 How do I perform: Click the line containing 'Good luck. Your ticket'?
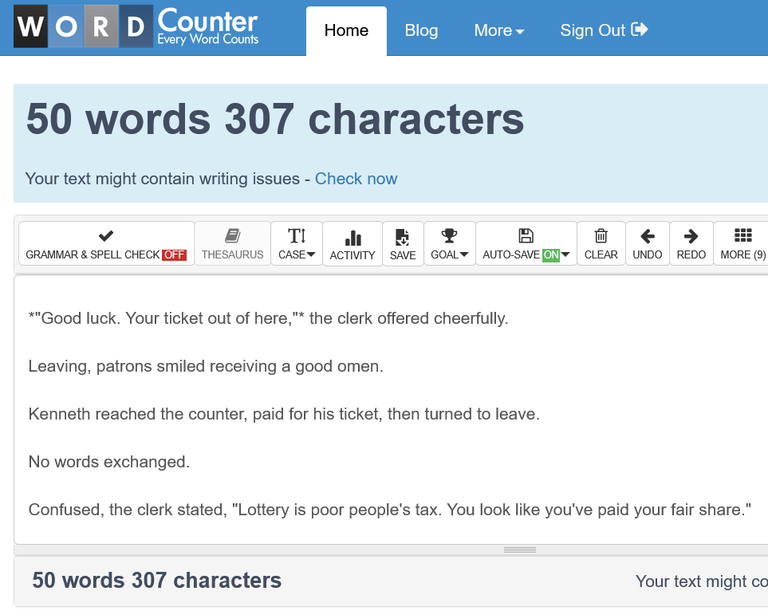coord(268,318)
